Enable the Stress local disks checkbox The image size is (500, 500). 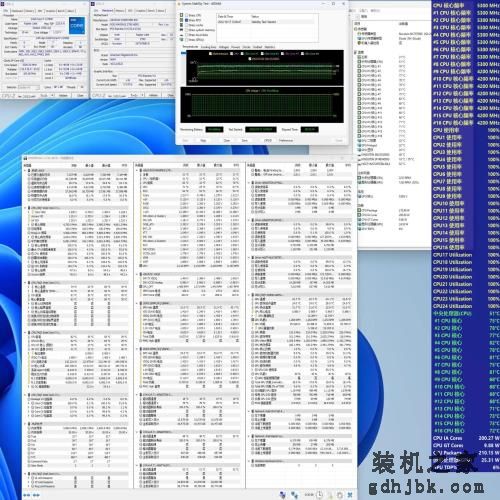click(x=187, y=35)
